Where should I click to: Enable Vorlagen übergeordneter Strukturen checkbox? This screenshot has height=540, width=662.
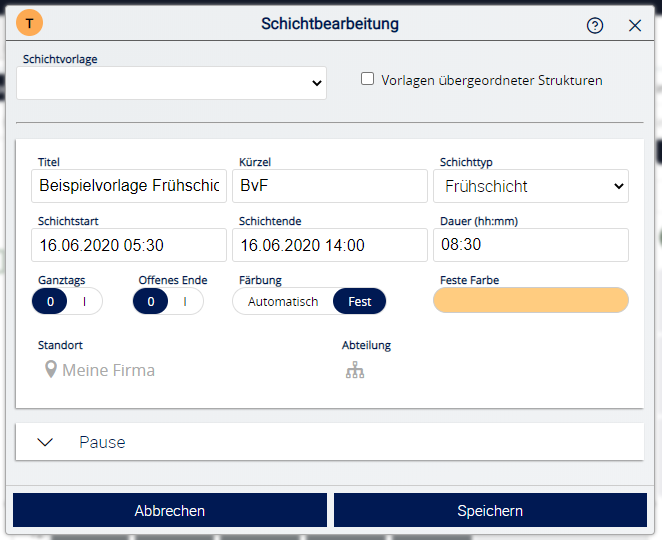tap(367, 79)
